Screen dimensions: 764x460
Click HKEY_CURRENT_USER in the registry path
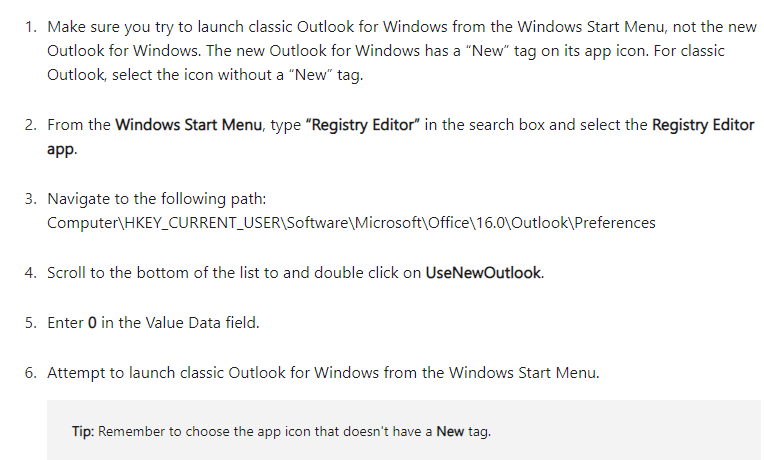(202, 223)
